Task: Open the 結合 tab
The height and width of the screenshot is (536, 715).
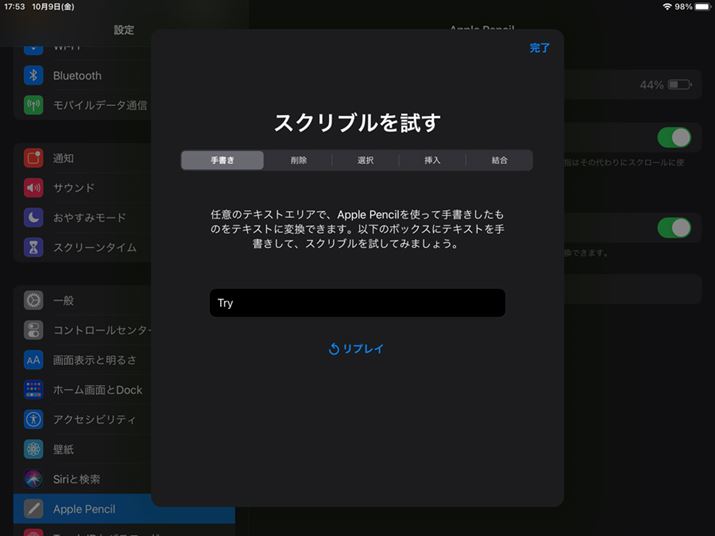Action: click(x=499, y=160)
